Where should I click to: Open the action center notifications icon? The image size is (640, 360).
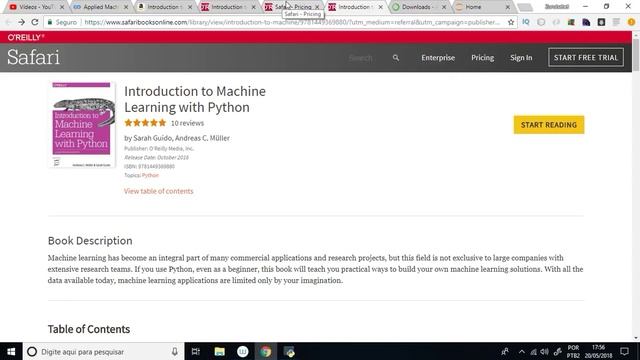point(624,351)
